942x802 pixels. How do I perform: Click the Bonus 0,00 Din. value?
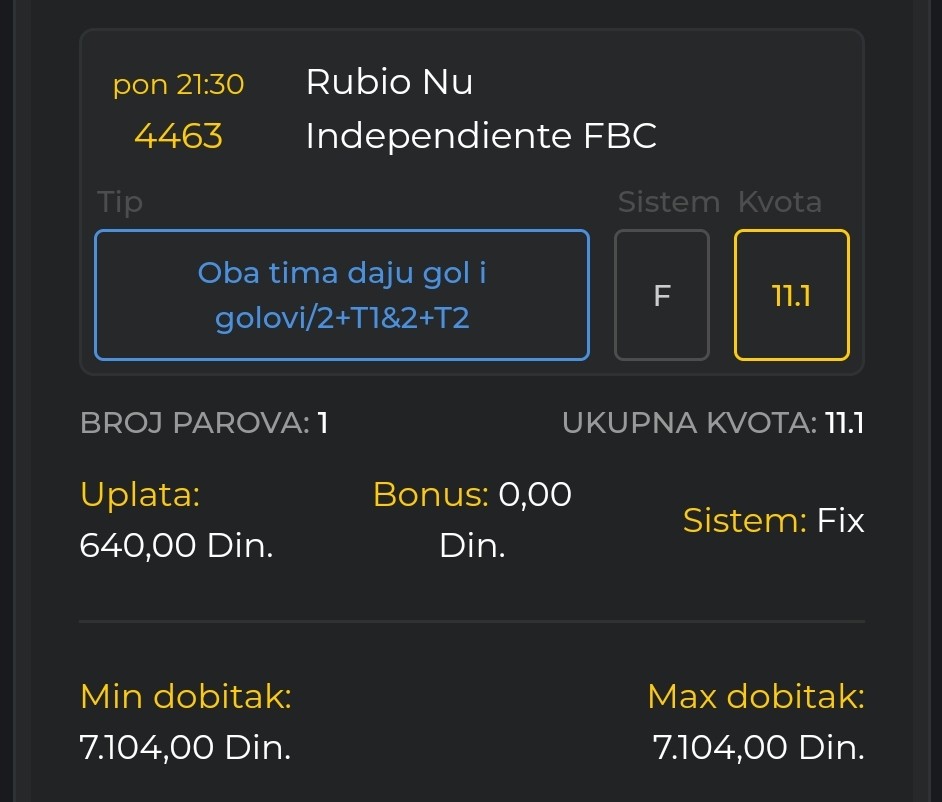(472, 520)
